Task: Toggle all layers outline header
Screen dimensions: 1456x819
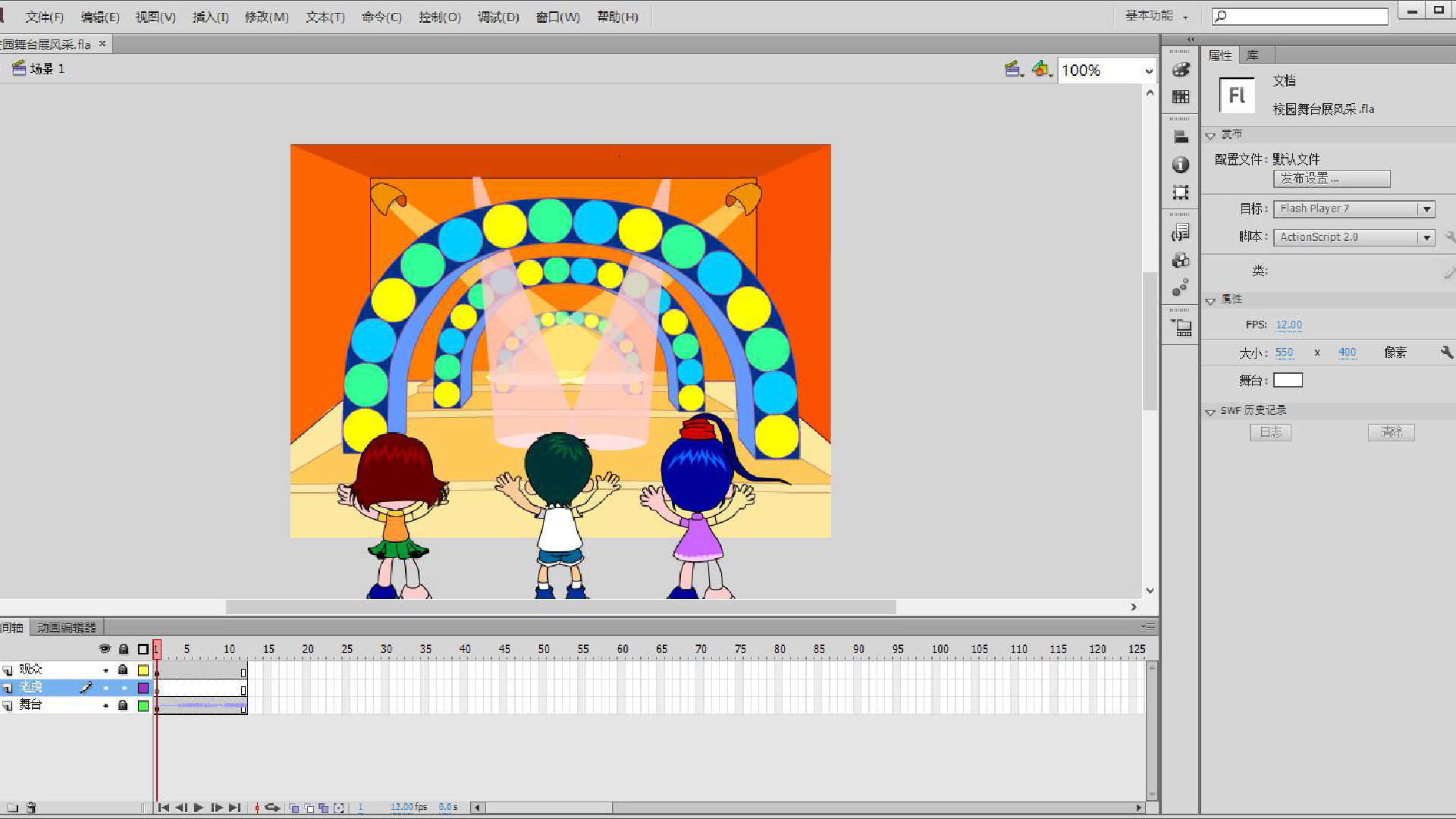Action: 143,649
